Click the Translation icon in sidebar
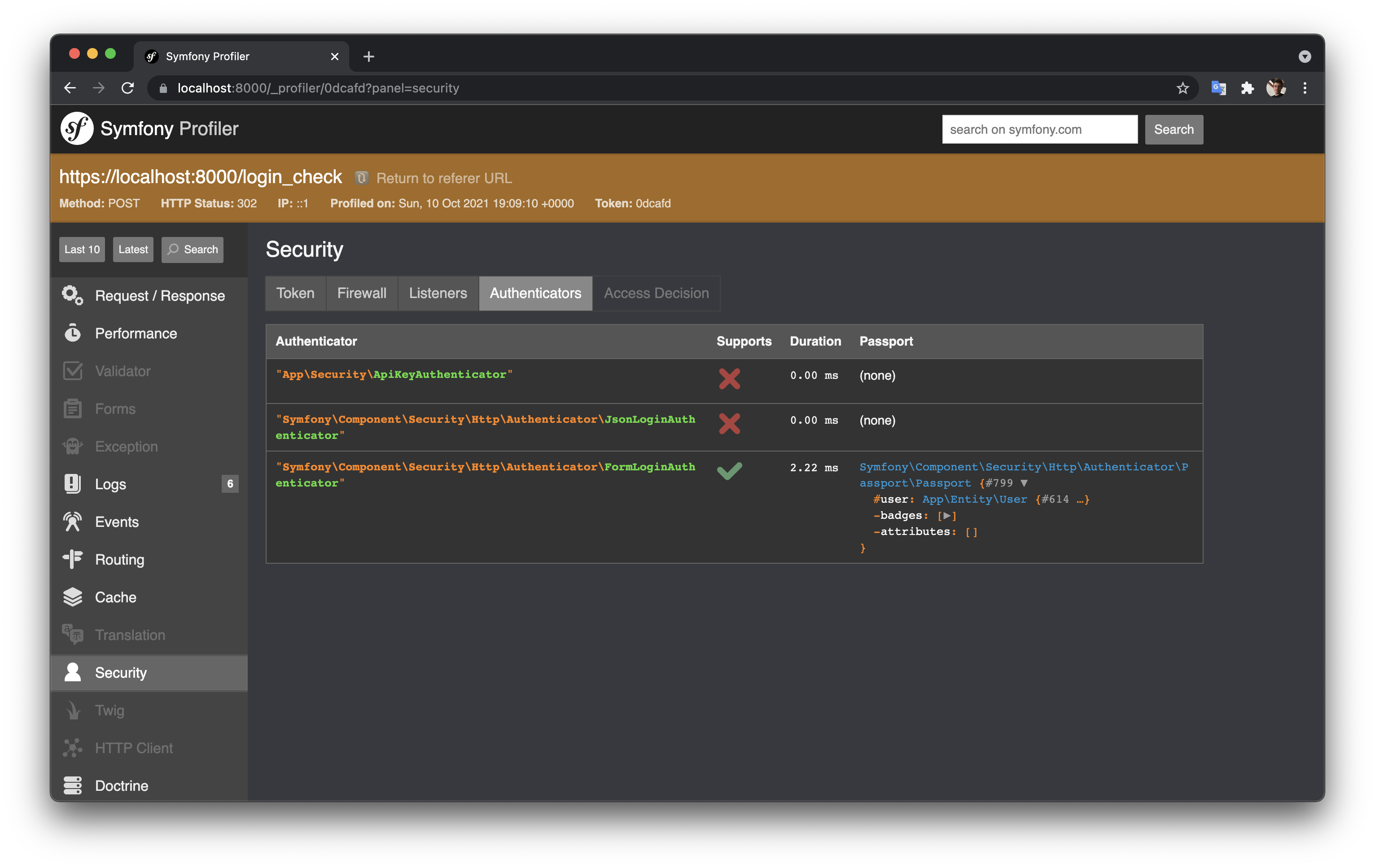This screenshot has height=868, width=1375. coord(73,635)
